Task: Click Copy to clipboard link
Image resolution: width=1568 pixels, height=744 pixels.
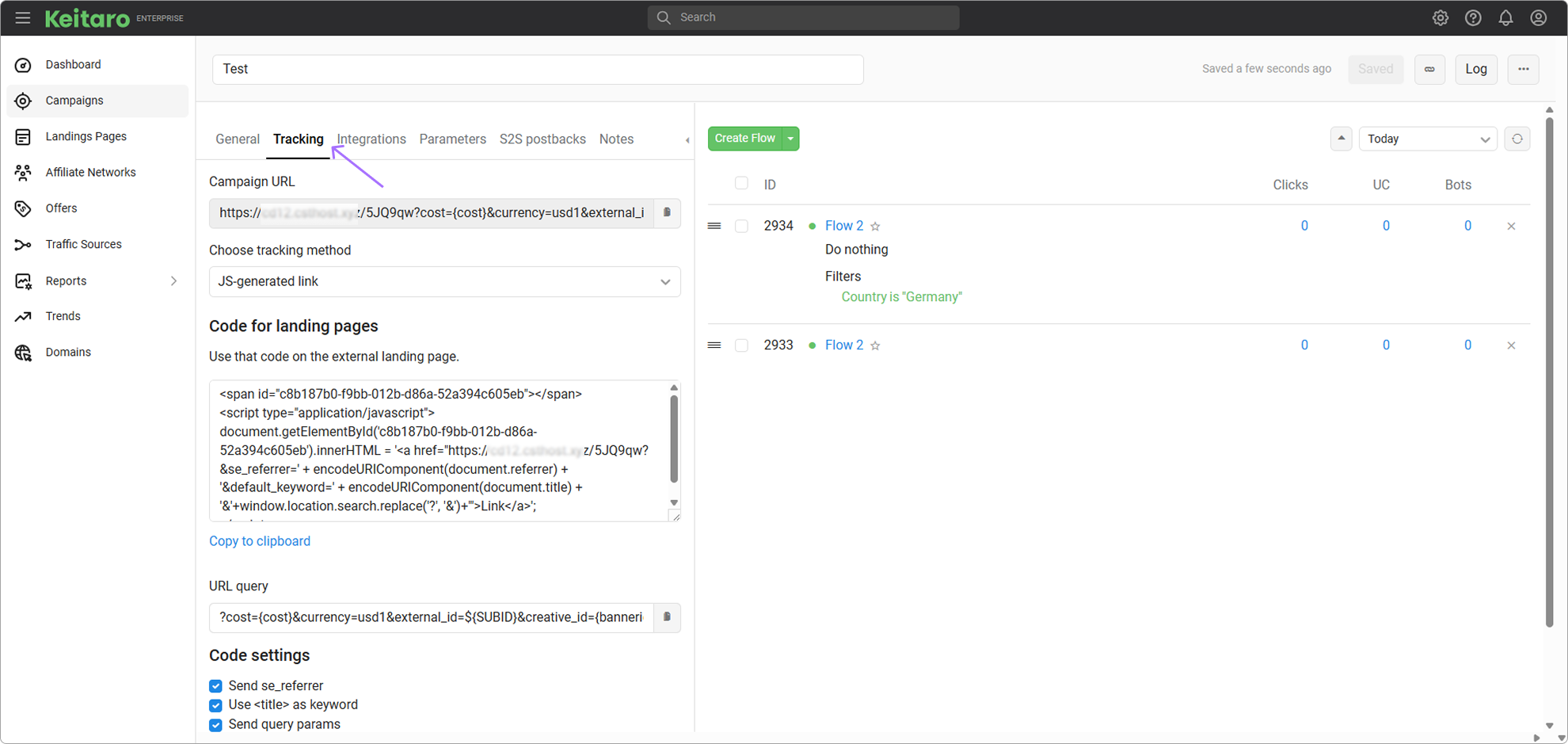Action: (260, 541)
